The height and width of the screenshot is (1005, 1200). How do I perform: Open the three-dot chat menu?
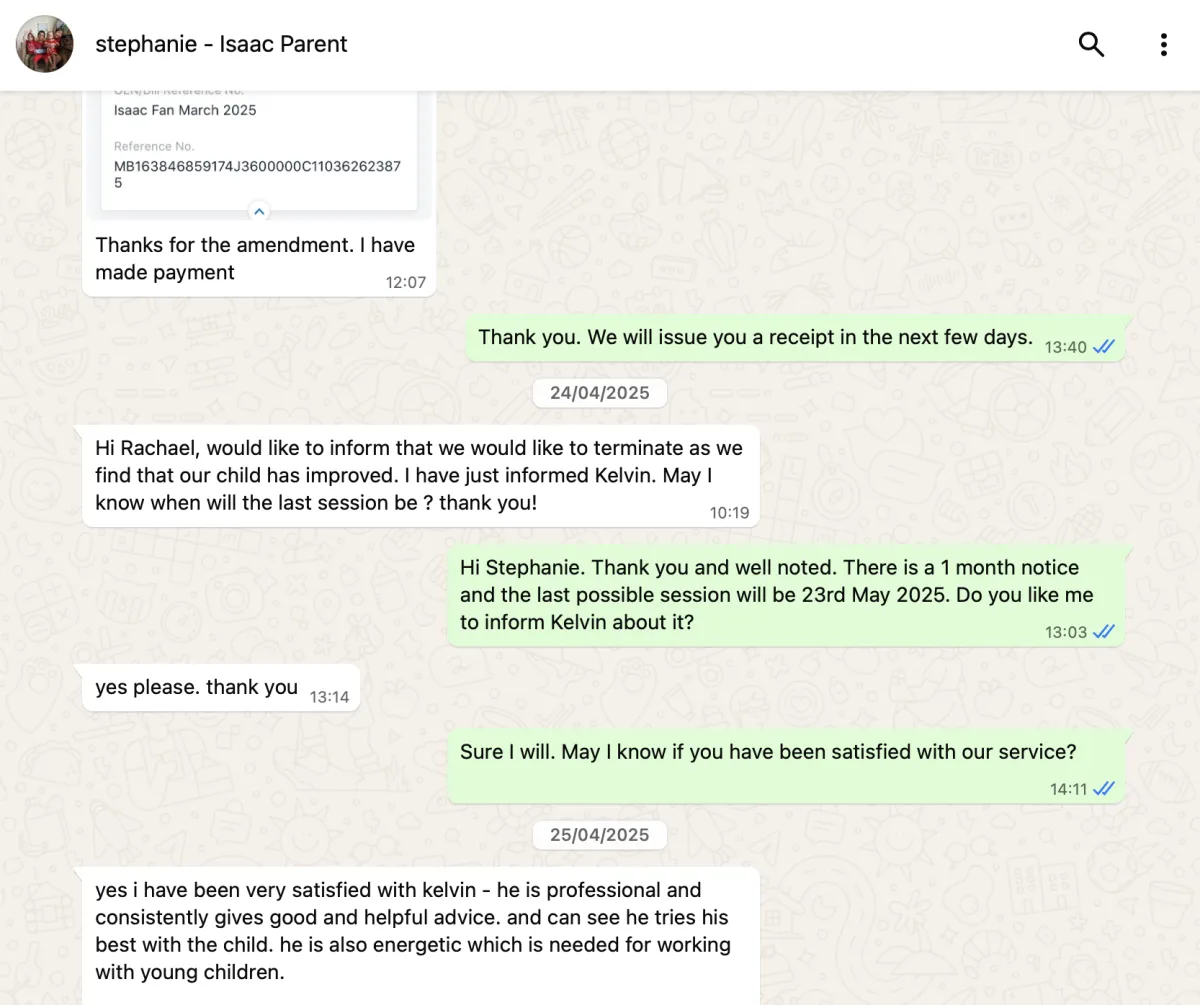tap(1163, 44)
